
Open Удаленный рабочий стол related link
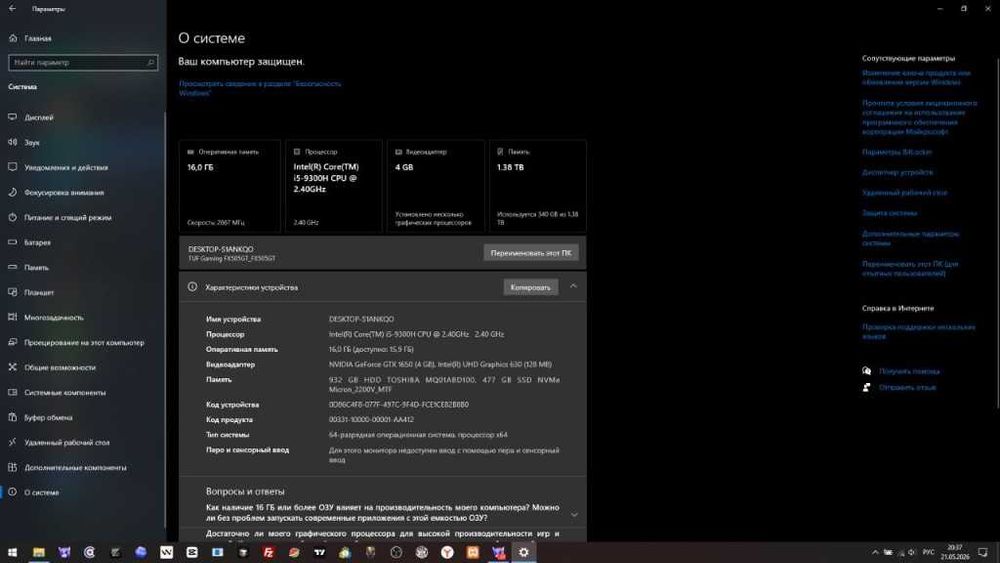pos(904,193)
